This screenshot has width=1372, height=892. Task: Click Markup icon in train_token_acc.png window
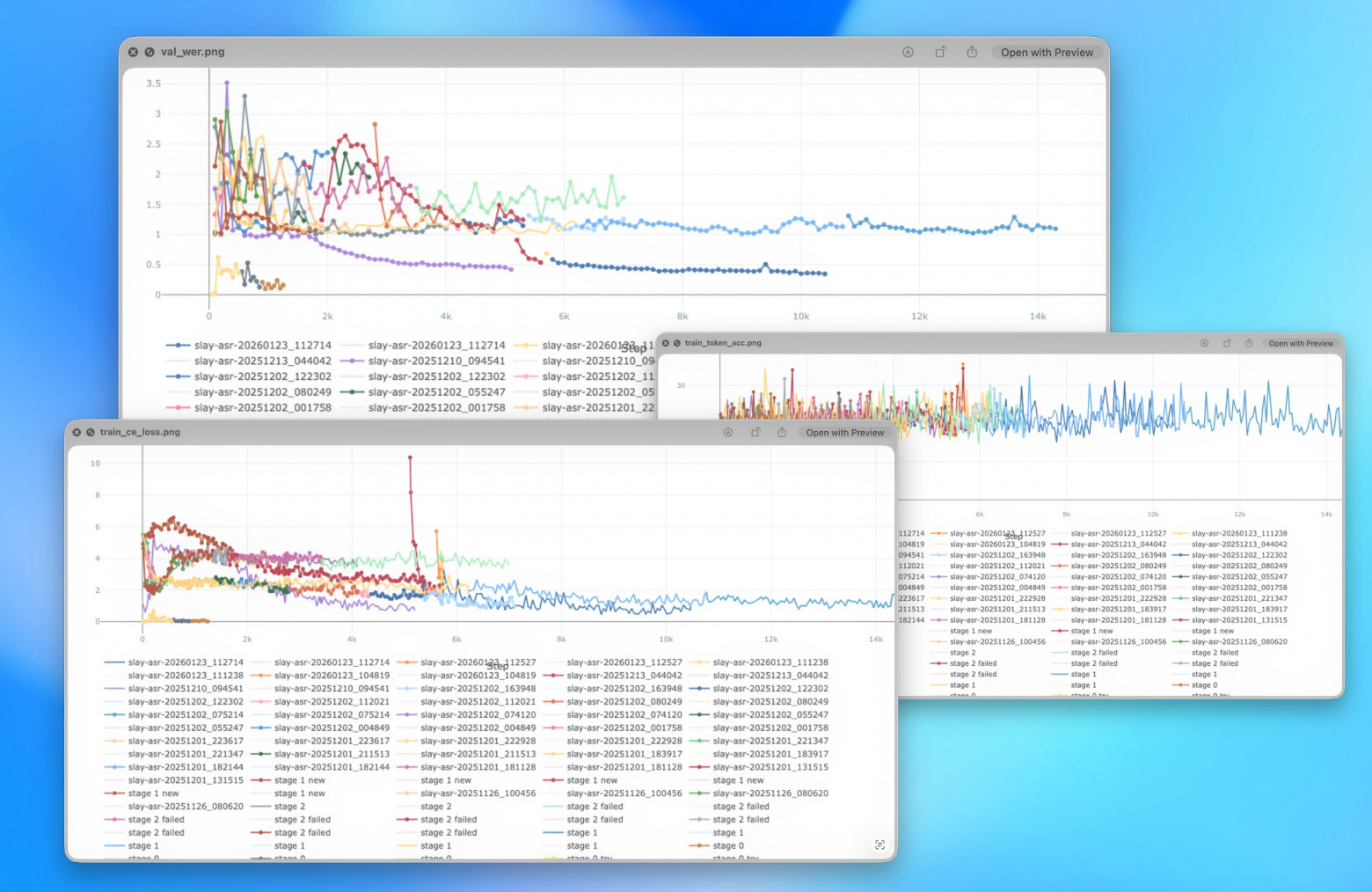[1204, 344]
